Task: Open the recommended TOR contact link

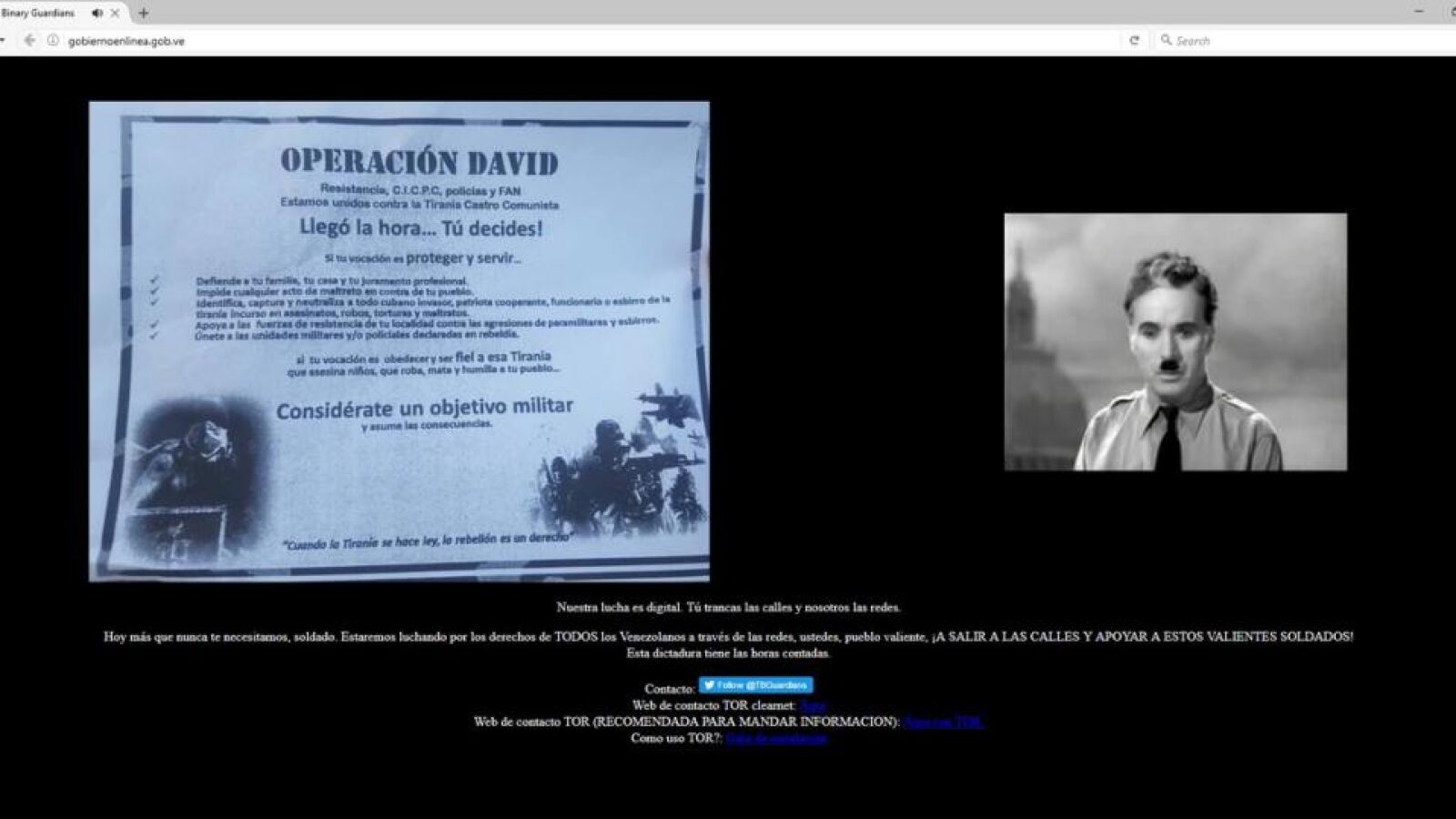Action: (x=943, y=722)
